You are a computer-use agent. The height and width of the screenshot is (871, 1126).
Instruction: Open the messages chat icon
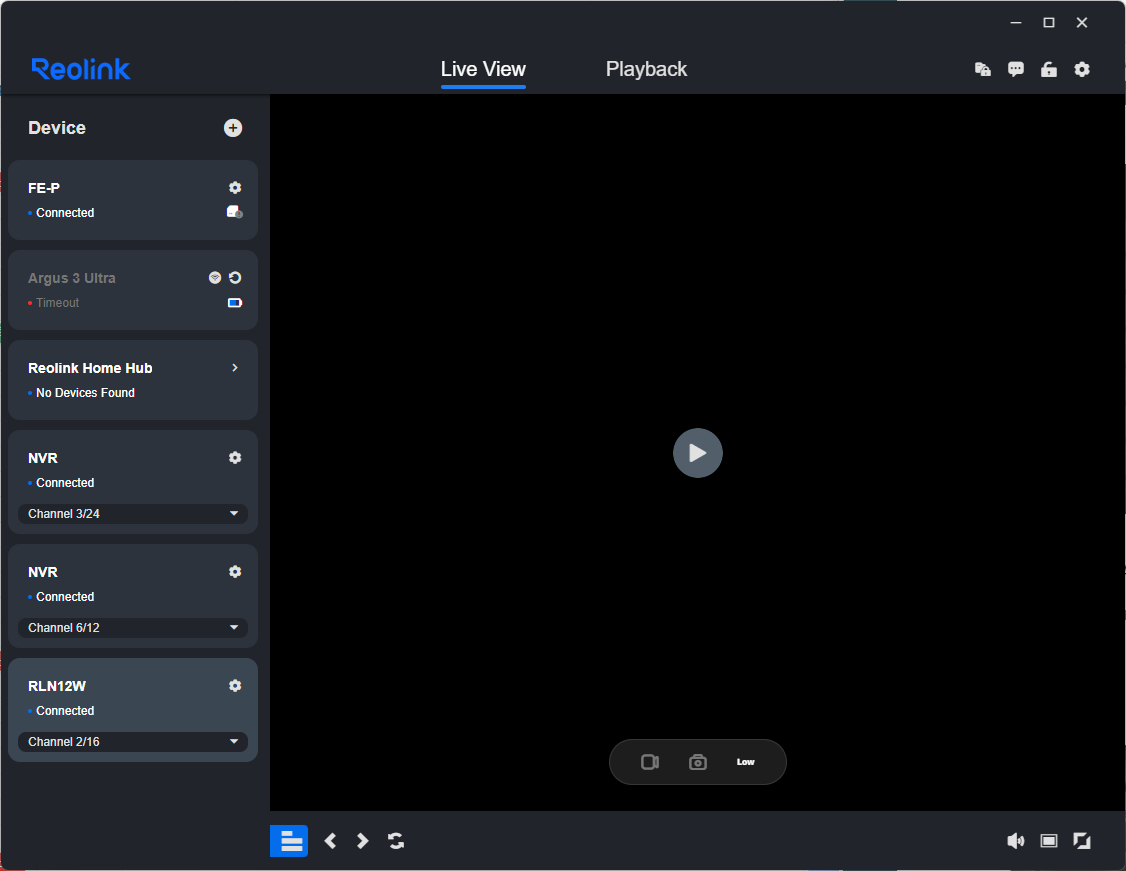[x=1015, y=69]
